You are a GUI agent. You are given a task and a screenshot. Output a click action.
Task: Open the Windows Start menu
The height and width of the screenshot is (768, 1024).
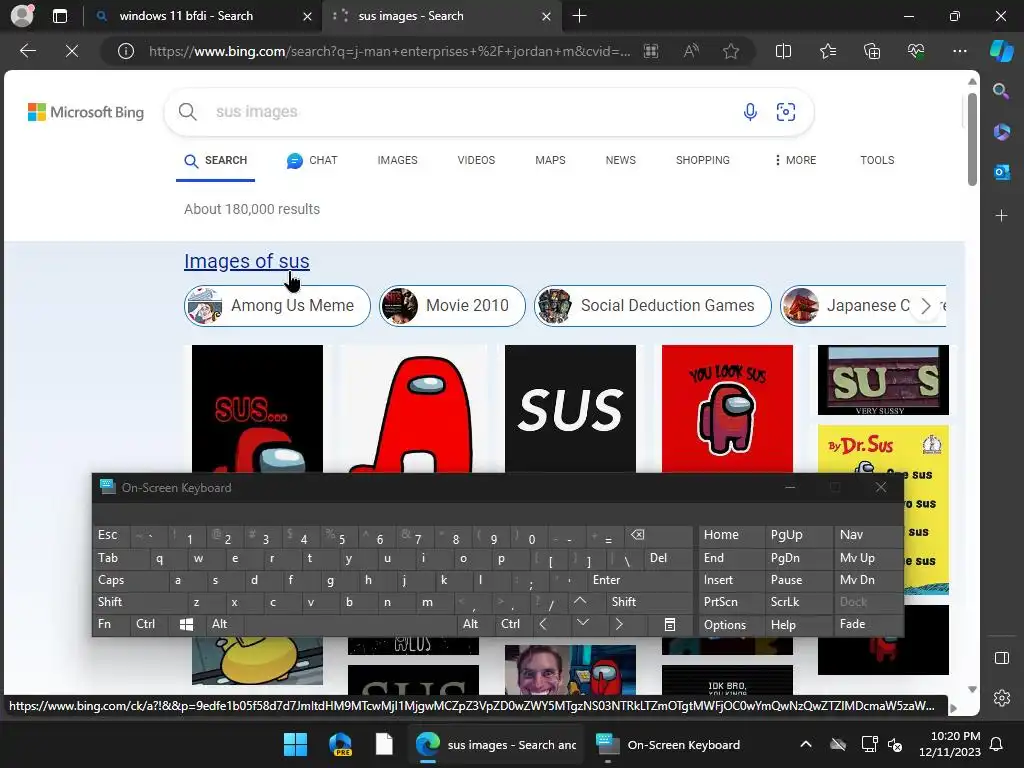point(295,744)
